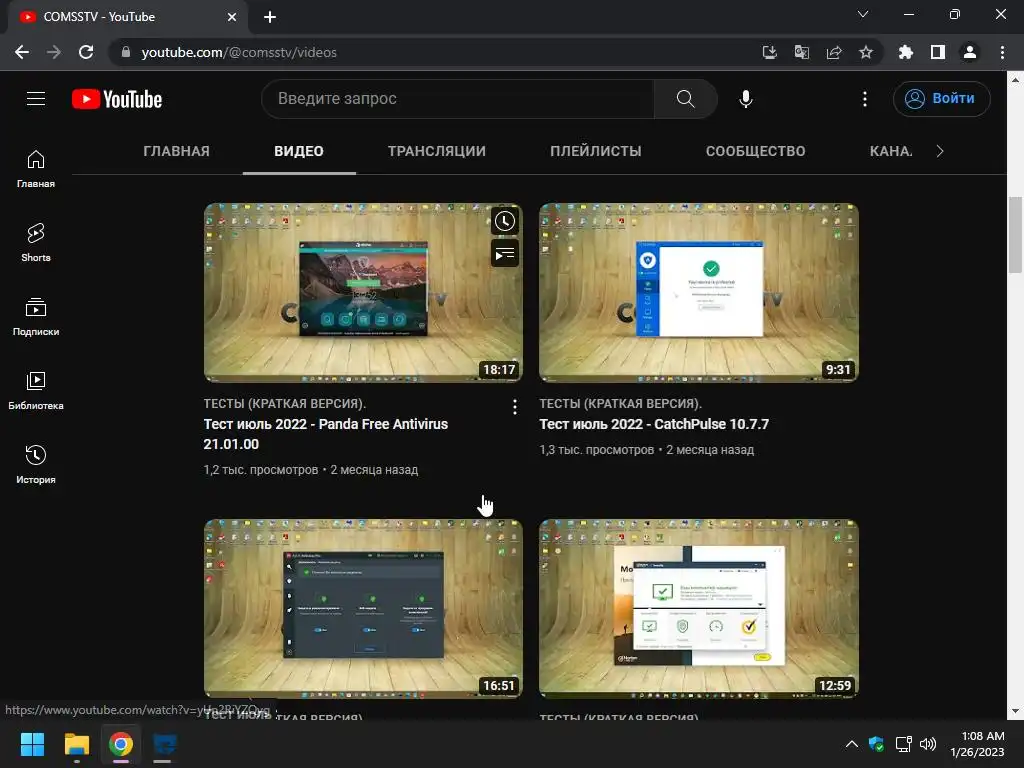Switch to the ГЛАВНАЯ channel tab

tap(176, 151)
